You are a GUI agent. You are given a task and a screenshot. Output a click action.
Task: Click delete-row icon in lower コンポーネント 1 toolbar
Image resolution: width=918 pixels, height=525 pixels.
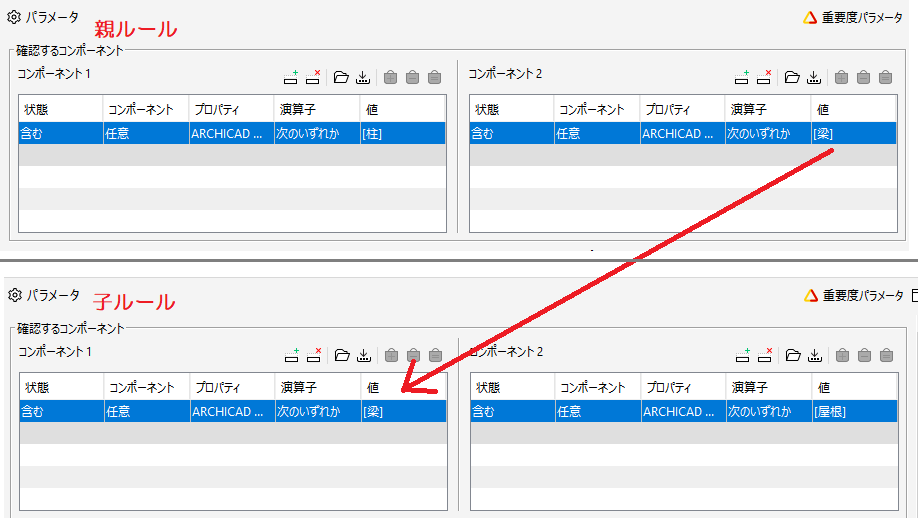(x=314, y=355)
